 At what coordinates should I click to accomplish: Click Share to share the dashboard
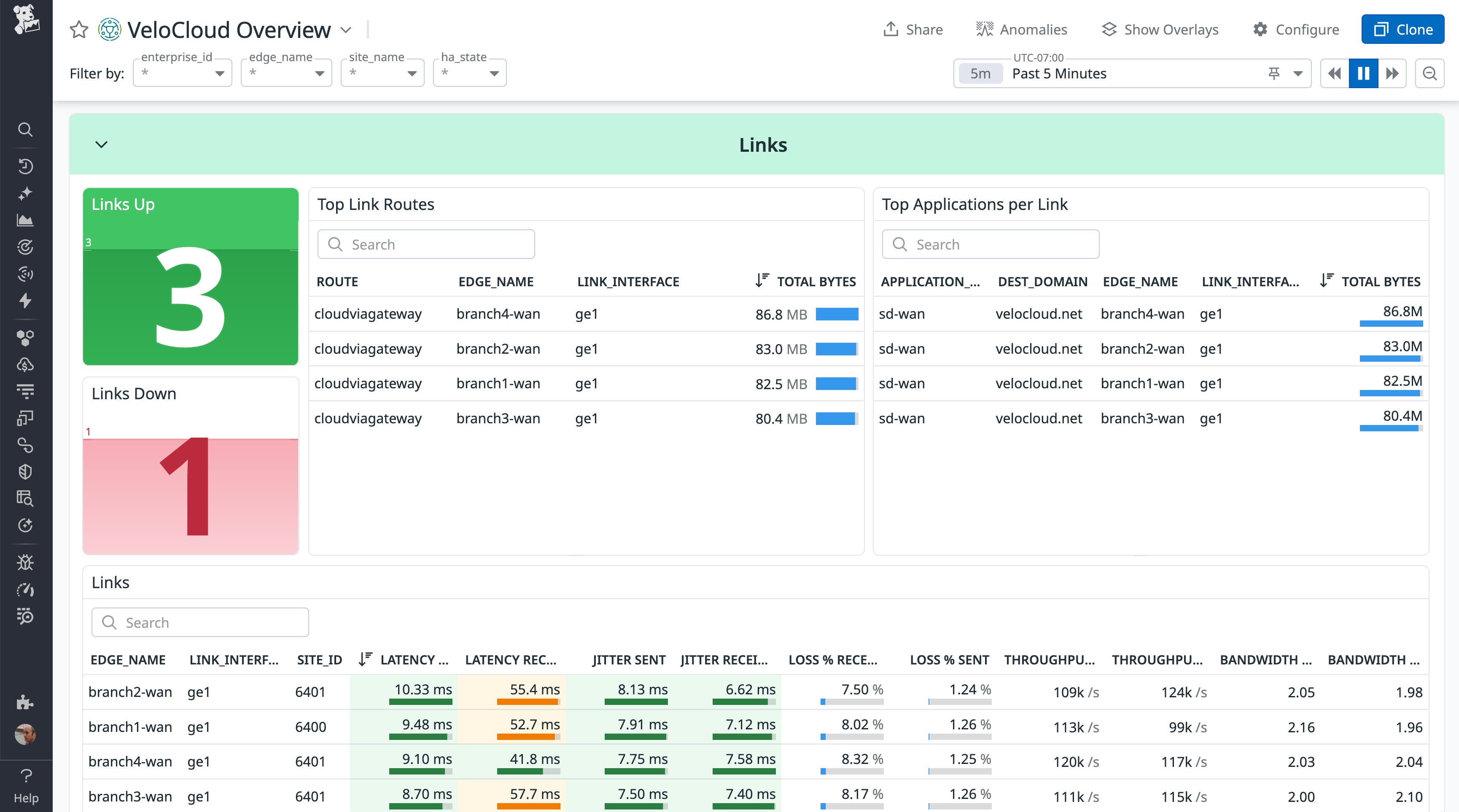[913, 29]
